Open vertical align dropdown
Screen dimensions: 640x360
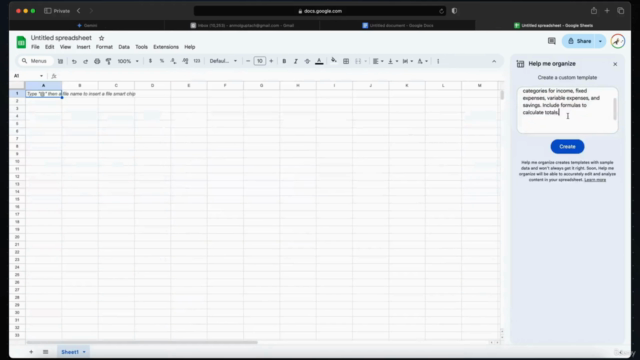(393, 61)
